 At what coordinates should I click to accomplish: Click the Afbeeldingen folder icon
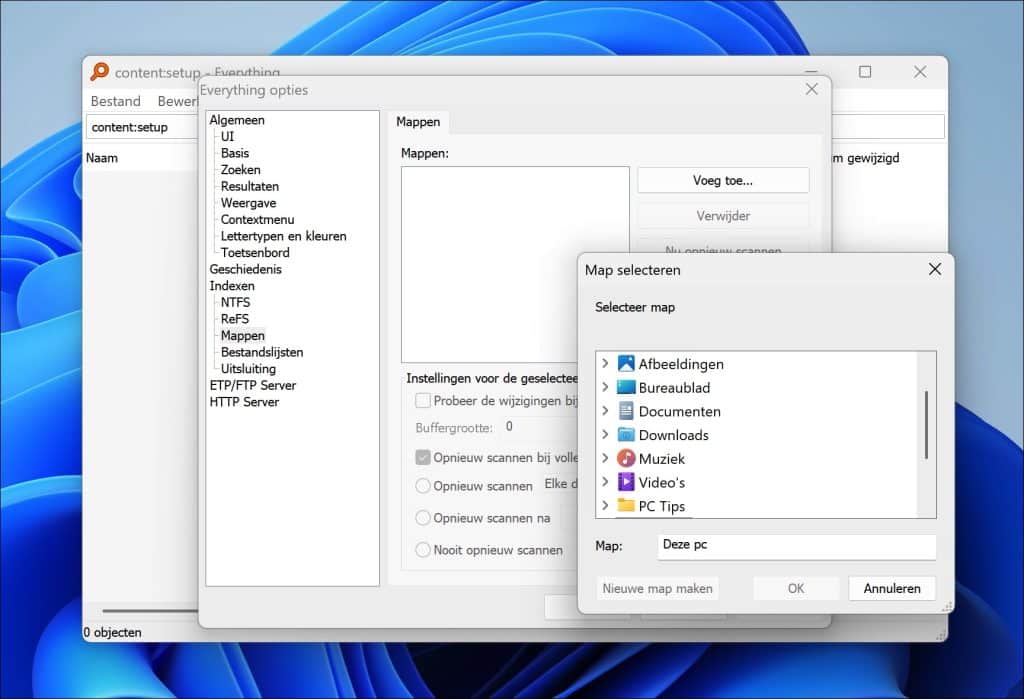(626, 364)
